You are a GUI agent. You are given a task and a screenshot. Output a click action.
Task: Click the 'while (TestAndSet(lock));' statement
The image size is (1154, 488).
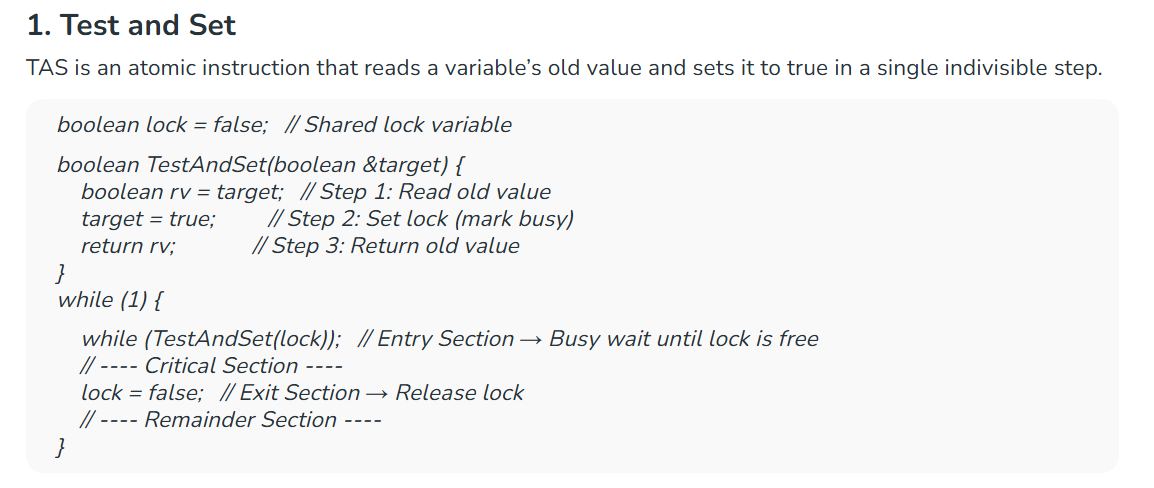(211, 339)
